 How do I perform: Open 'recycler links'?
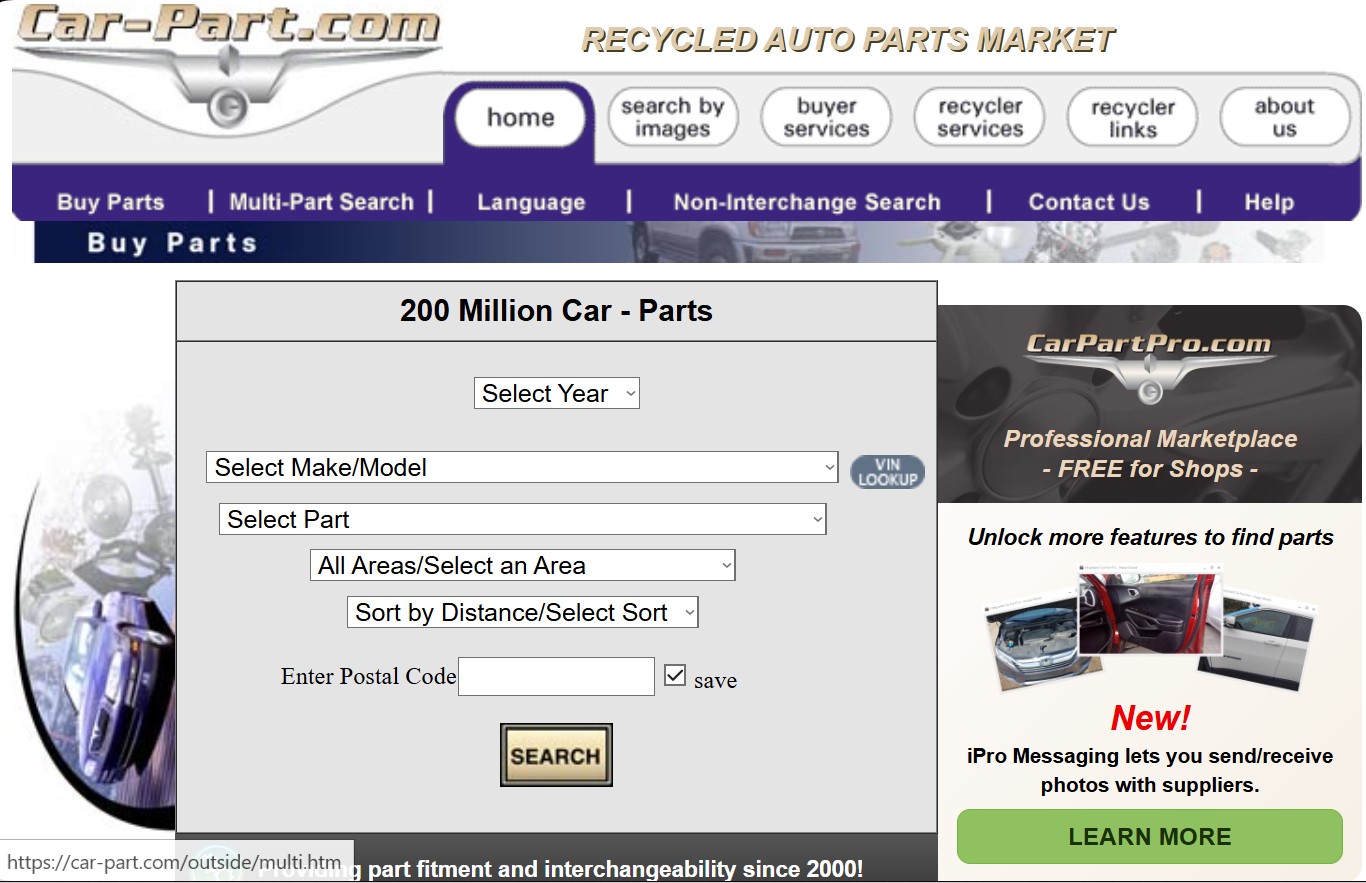[1131, 116]
